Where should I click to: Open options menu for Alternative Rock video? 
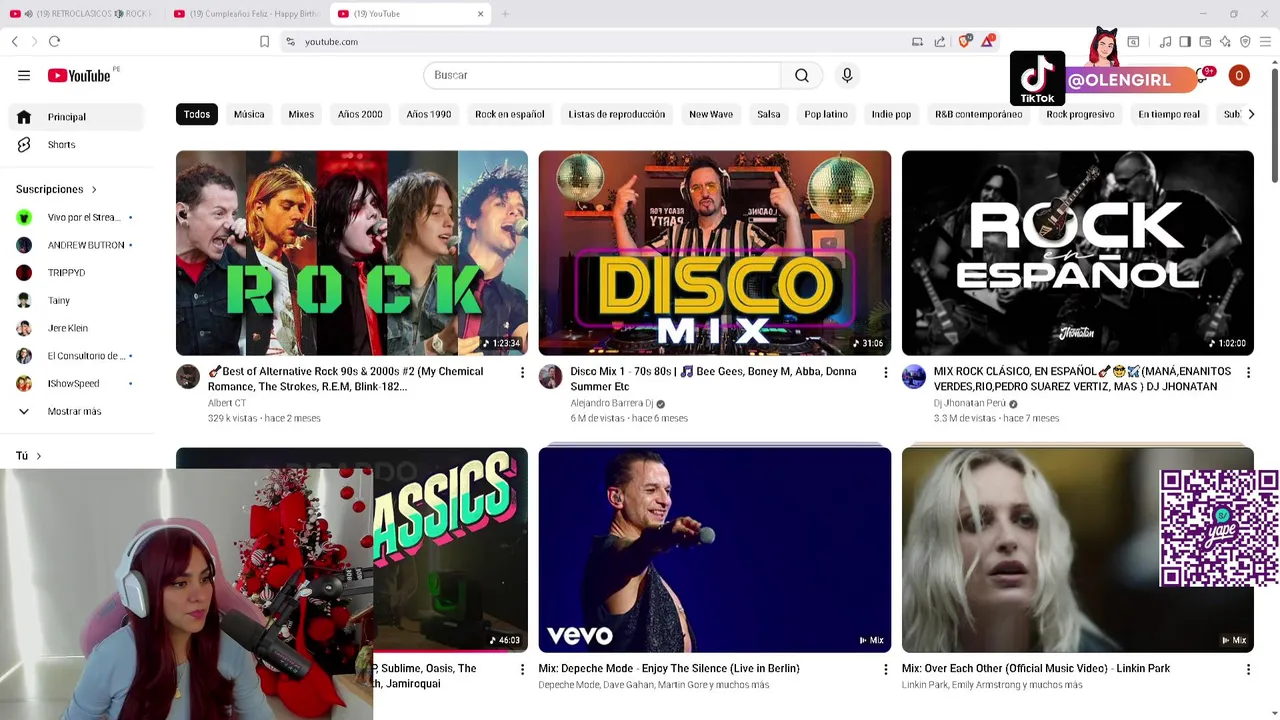point(522,373)
